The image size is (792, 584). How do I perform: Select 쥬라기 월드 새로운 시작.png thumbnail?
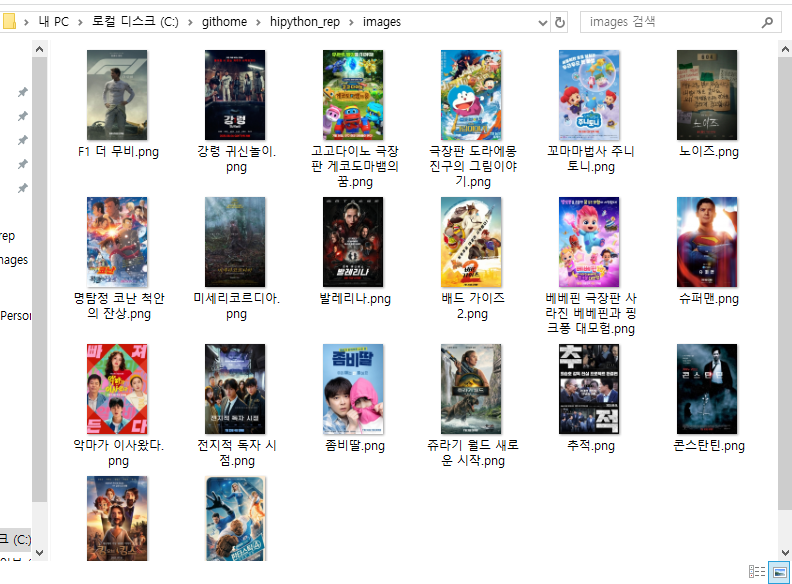[x=471, y=389]
